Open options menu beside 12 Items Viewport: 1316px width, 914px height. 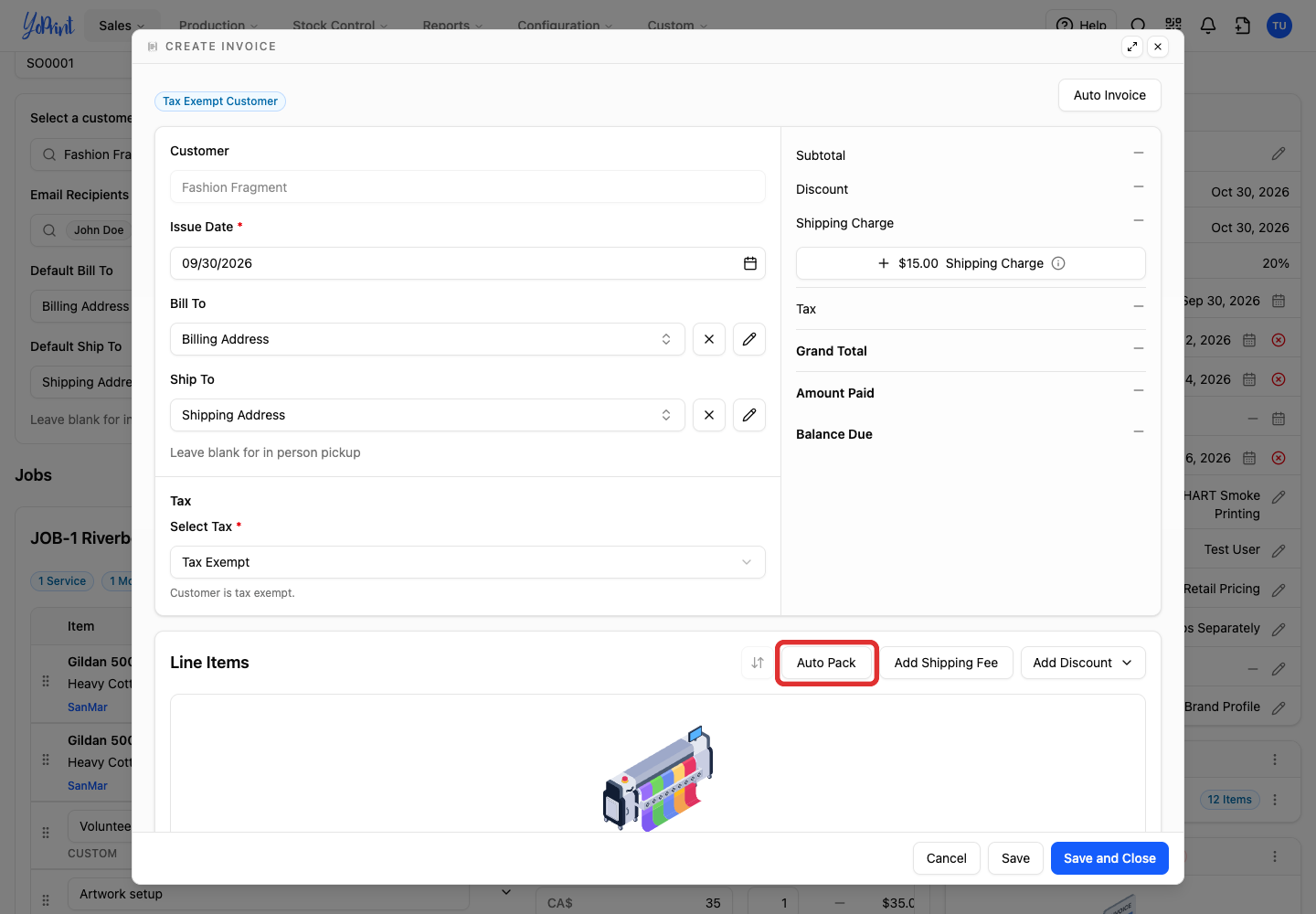click(1275, 800)
